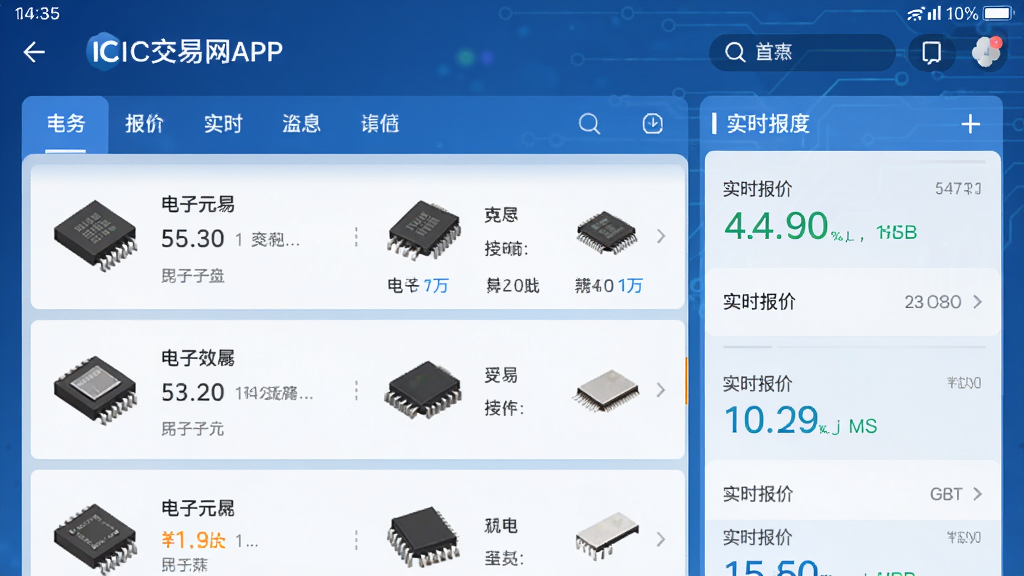The width and height of the screenshot is (1024, 576).
Task: Click the 电子效属 product title
Action: 198,358
